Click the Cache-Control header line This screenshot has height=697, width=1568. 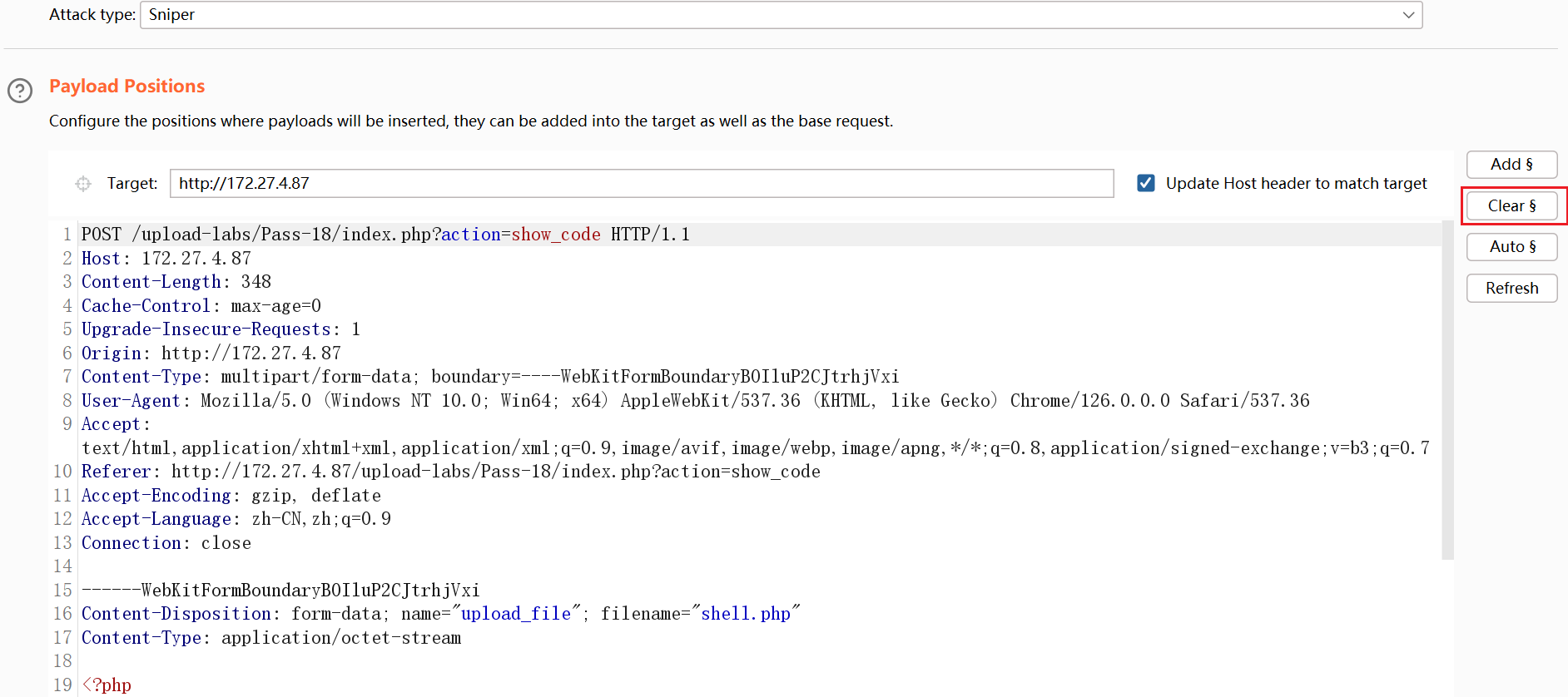[201, 306]
